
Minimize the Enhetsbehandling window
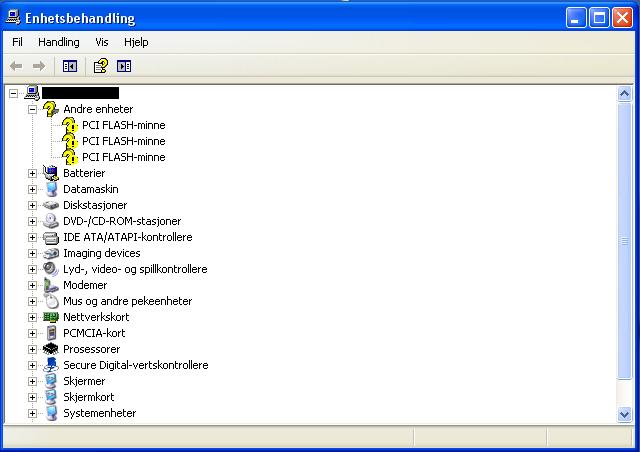click(x=576, y=18)
